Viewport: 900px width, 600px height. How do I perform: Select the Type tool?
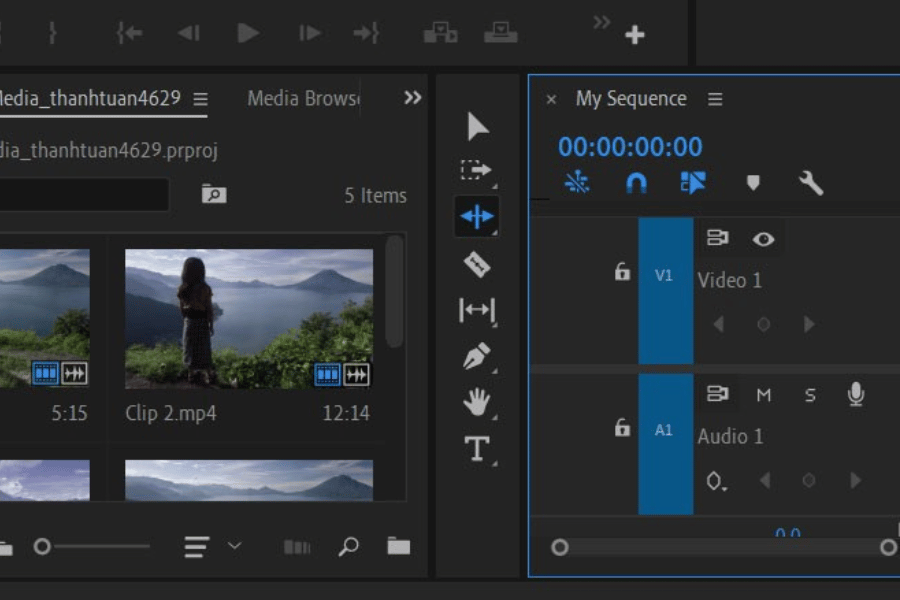pyautogui.click(x=477, y=449)
